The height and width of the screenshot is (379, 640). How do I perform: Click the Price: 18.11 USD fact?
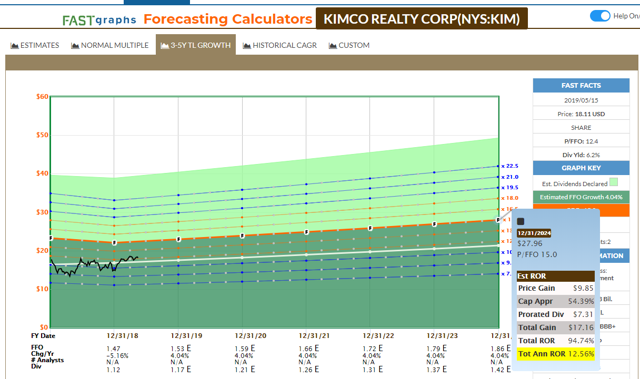coord(581,114)
